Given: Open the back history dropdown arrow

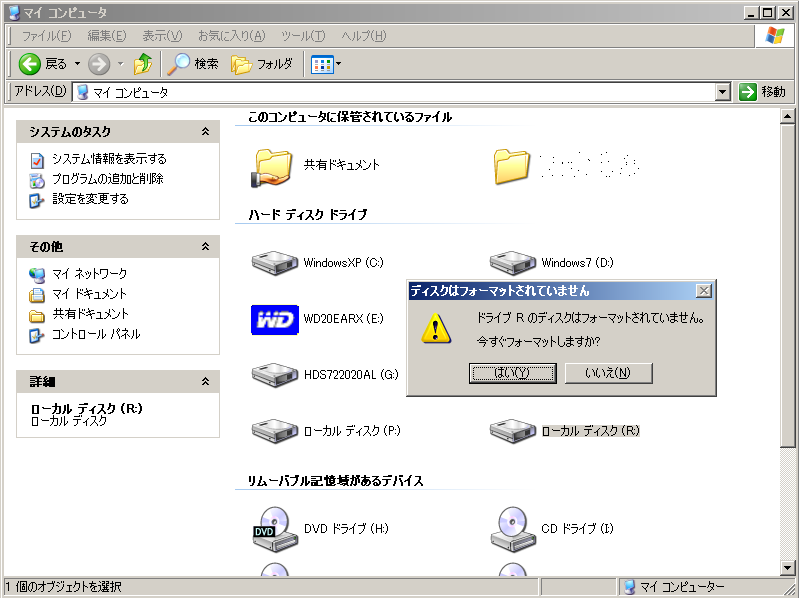Looking at the screenshot, I should 77,64.
